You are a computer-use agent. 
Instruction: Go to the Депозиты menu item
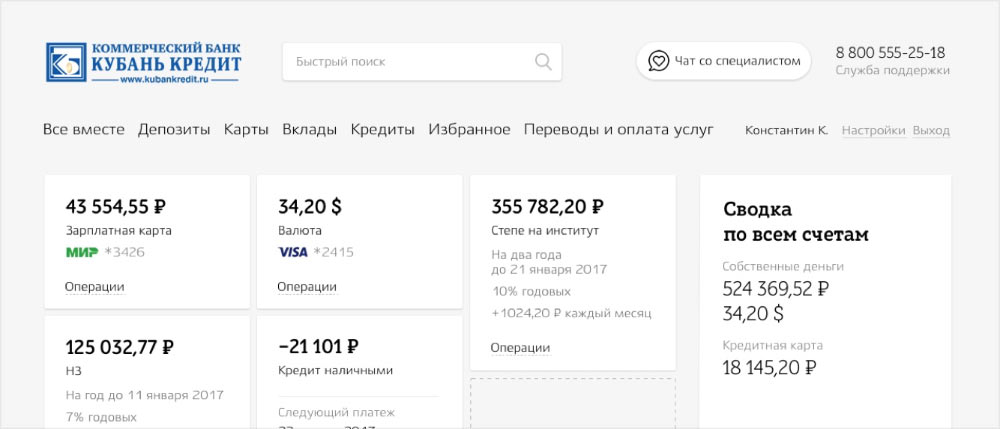174,130
